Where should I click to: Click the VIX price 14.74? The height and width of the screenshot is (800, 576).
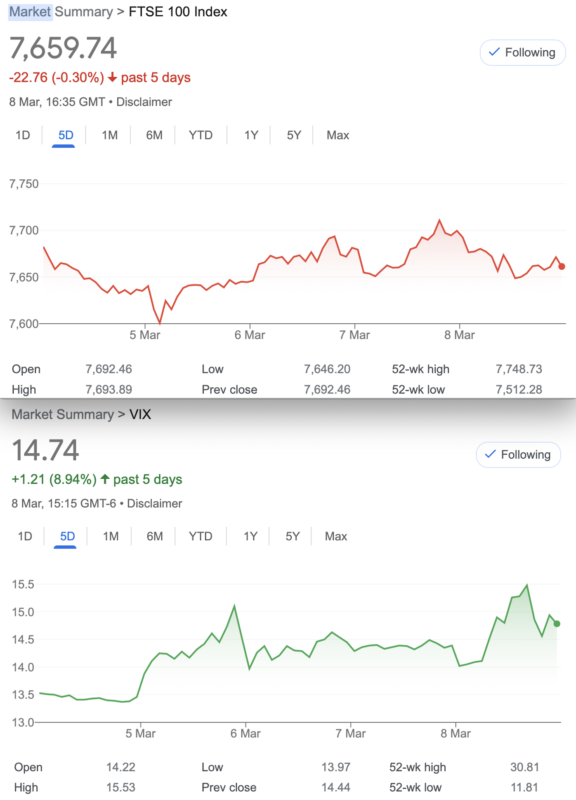[45, 451]
